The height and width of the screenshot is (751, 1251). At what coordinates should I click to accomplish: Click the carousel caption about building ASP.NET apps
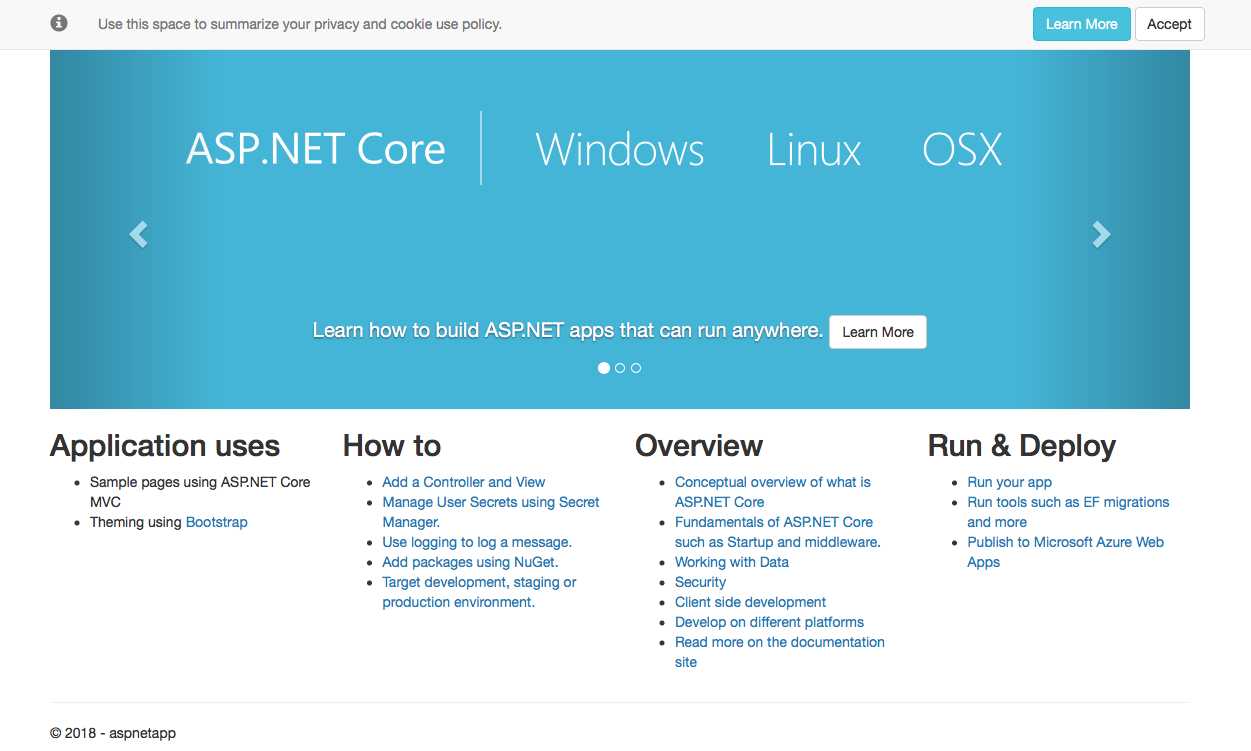pos(568,330)
